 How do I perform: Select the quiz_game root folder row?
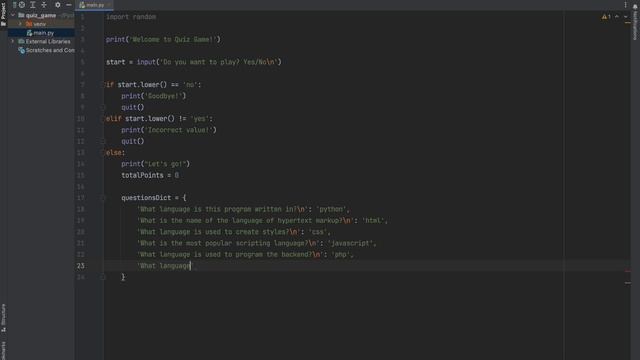(x=41, y=15)
